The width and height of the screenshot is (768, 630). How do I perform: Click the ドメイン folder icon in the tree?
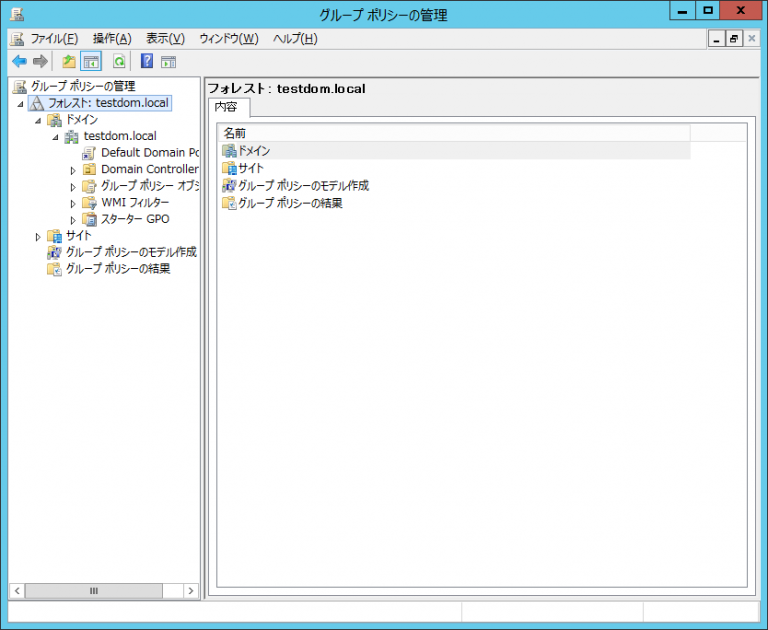pyautogui.click(x=54, y=120)
